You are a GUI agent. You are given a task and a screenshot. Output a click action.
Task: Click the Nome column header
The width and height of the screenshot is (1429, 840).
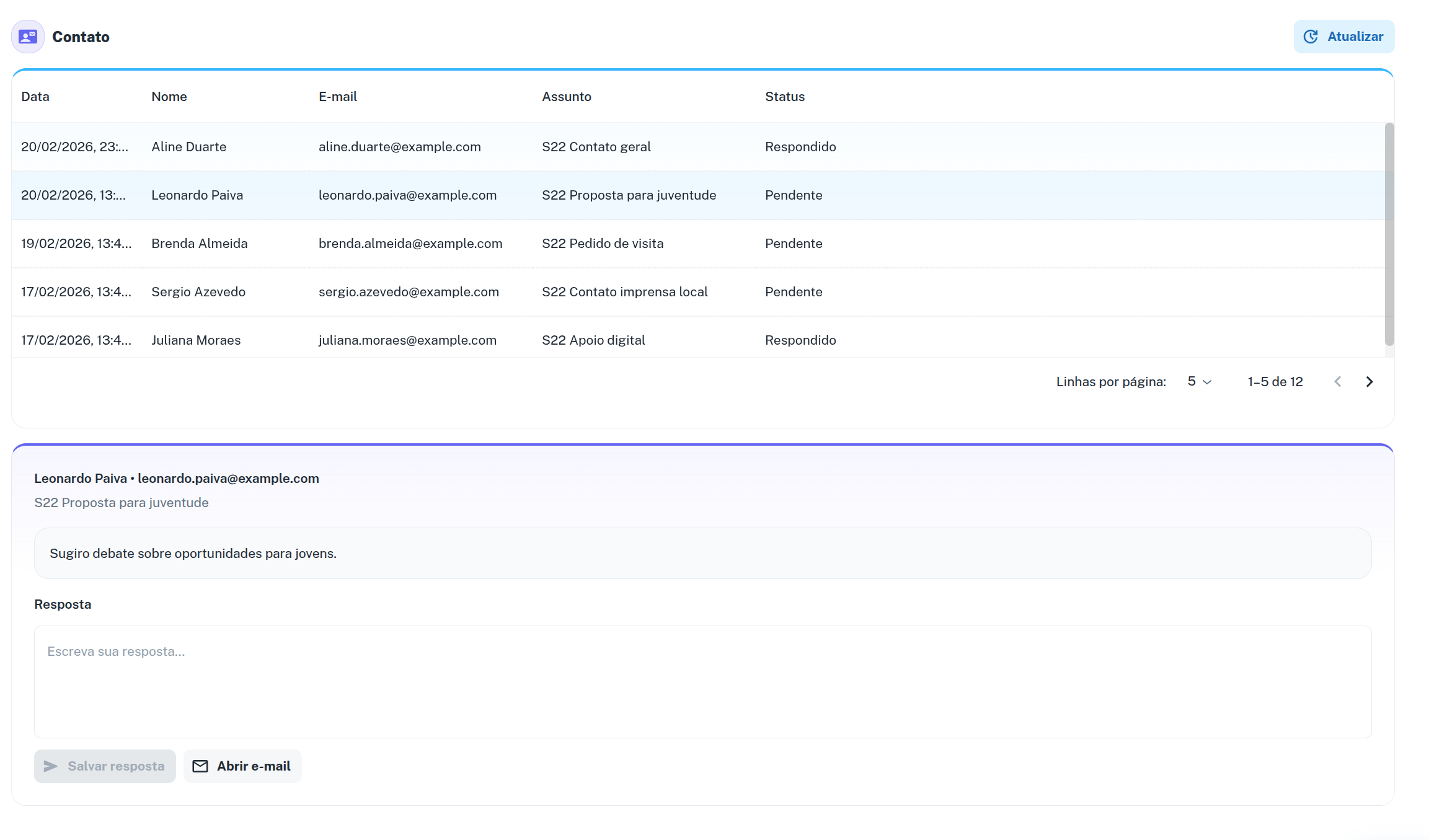click(169, 97)
